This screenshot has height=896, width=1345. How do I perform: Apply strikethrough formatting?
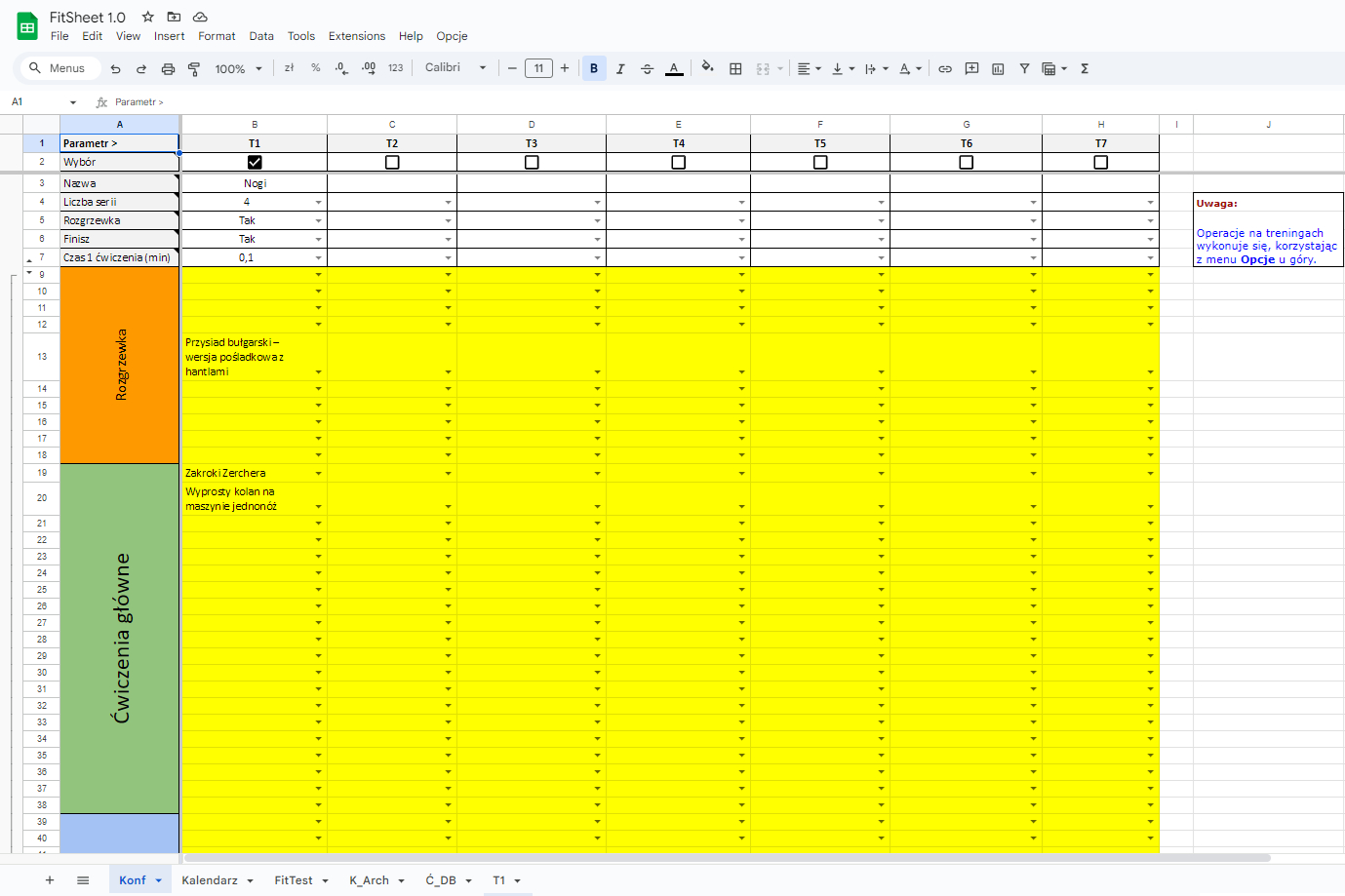[x=647, y=69]
